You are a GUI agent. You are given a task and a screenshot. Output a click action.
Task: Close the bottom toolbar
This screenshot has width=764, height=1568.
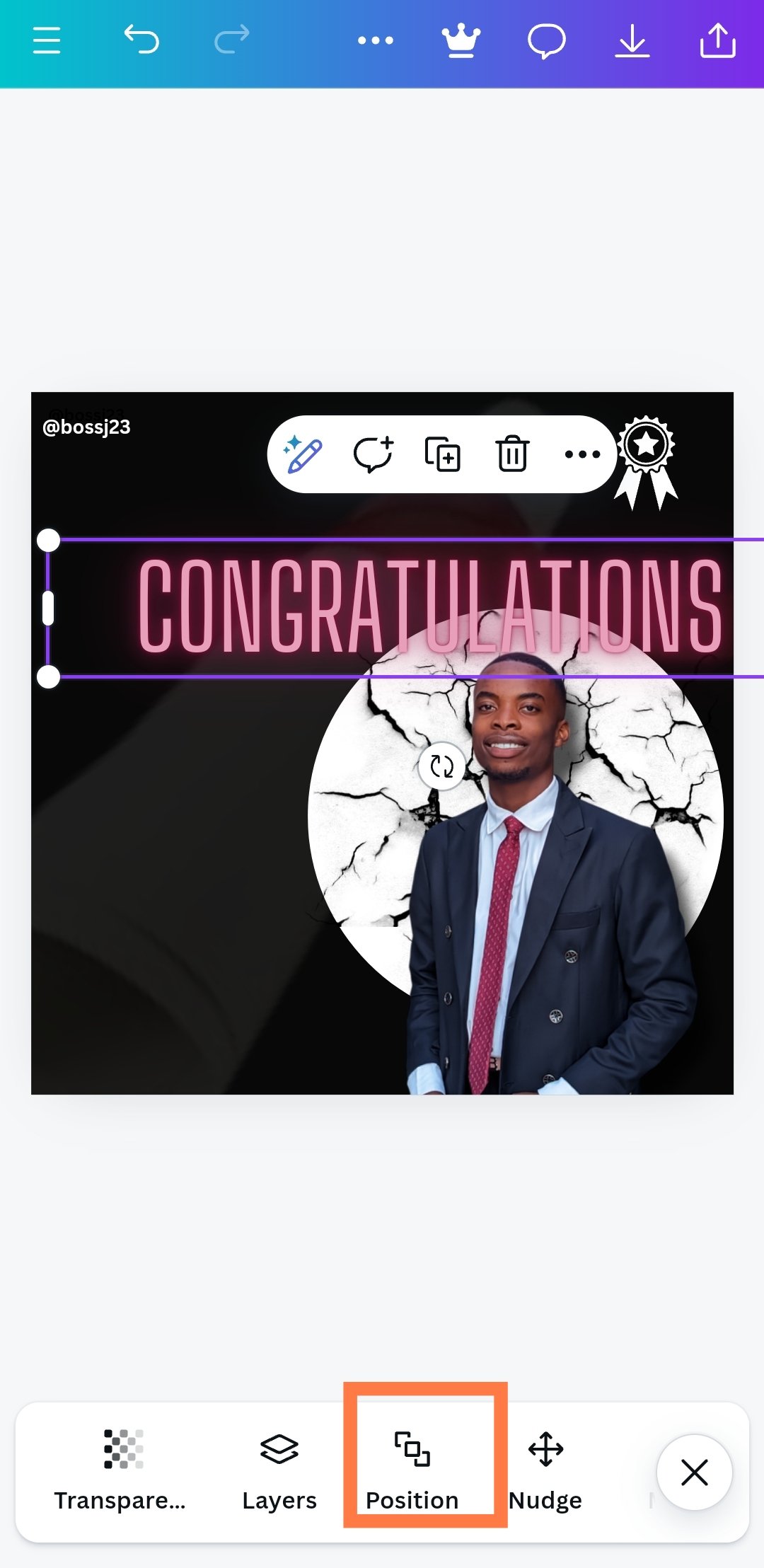(x=695, y=1472)
